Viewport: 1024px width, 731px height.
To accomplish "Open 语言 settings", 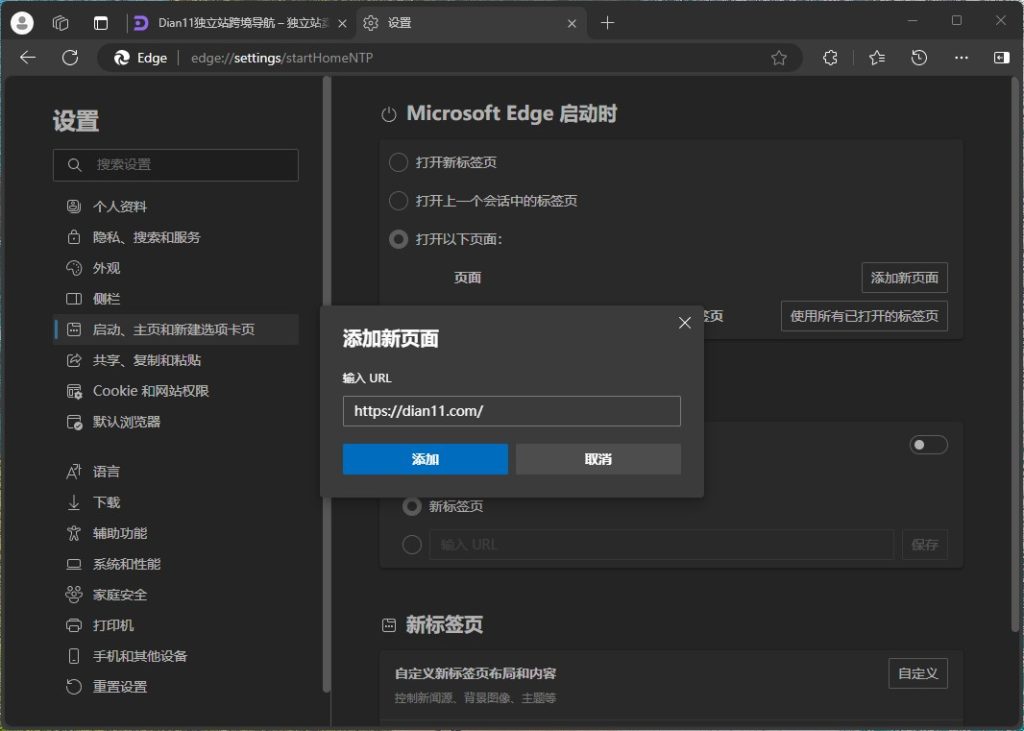I will click(176, 472).
